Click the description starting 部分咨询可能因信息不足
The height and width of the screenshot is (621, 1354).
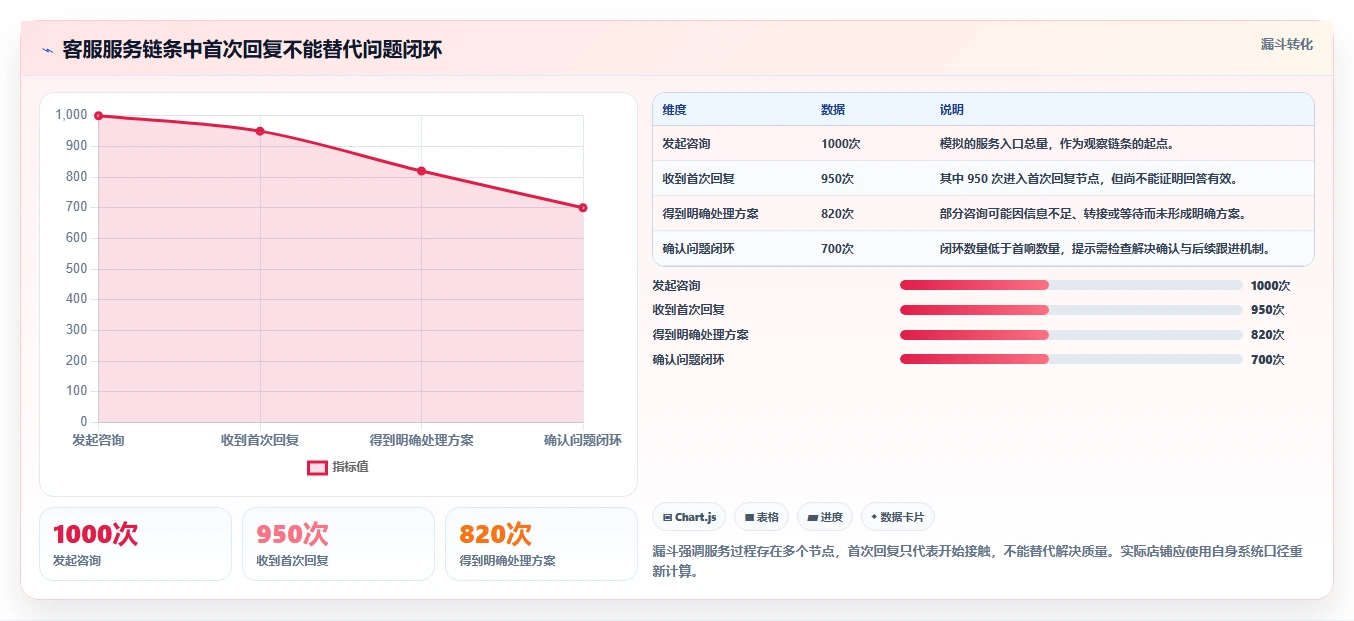[x=1092, y=214]
